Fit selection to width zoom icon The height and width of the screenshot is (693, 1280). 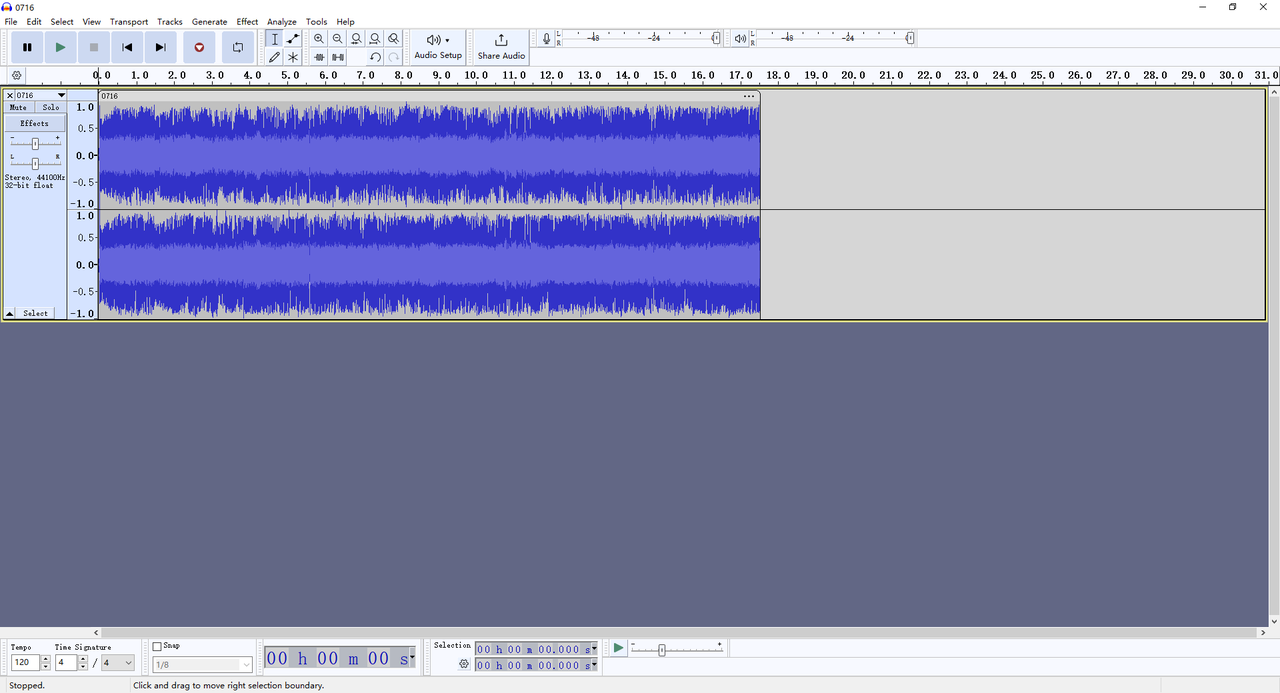coord(356,39)
